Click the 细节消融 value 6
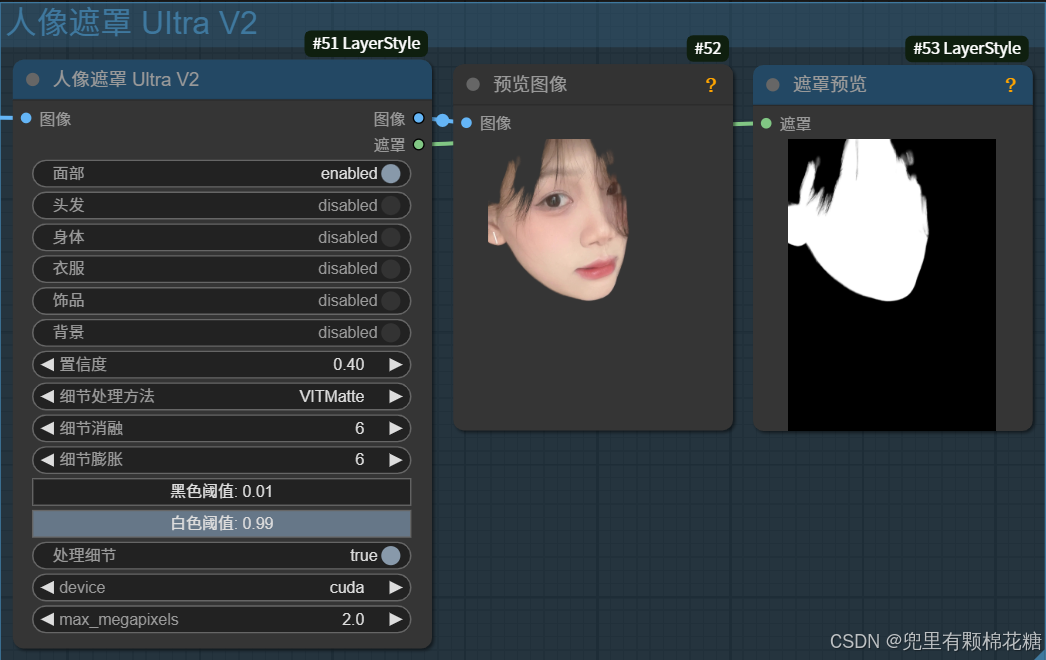 click(360, 428)
